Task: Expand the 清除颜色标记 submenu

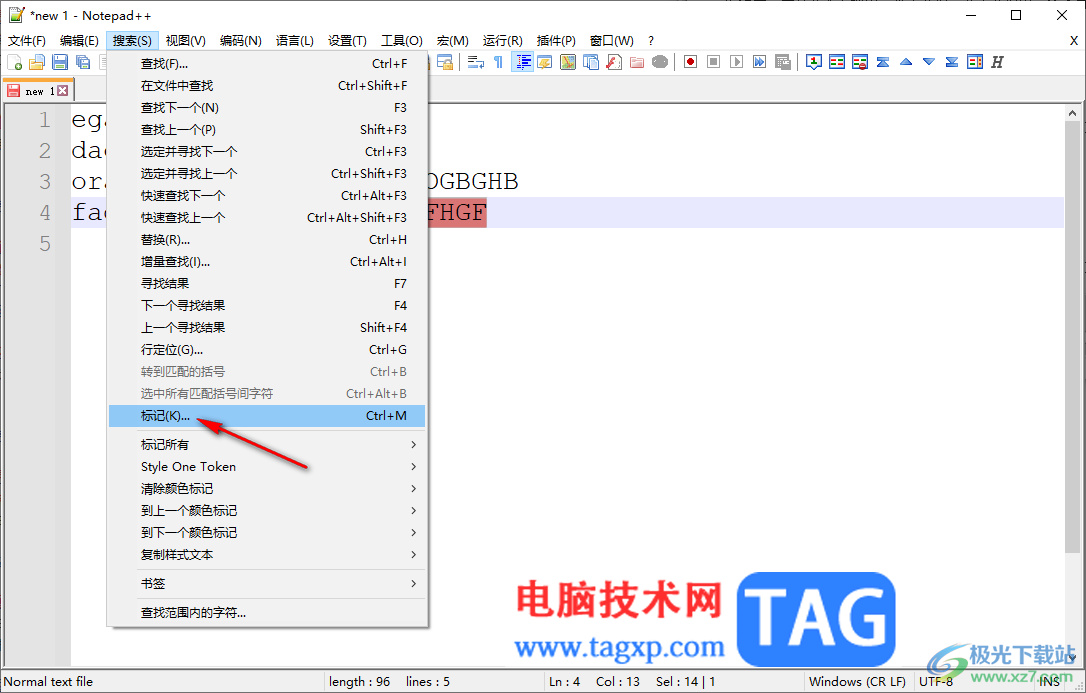Action: click(267, 489)
